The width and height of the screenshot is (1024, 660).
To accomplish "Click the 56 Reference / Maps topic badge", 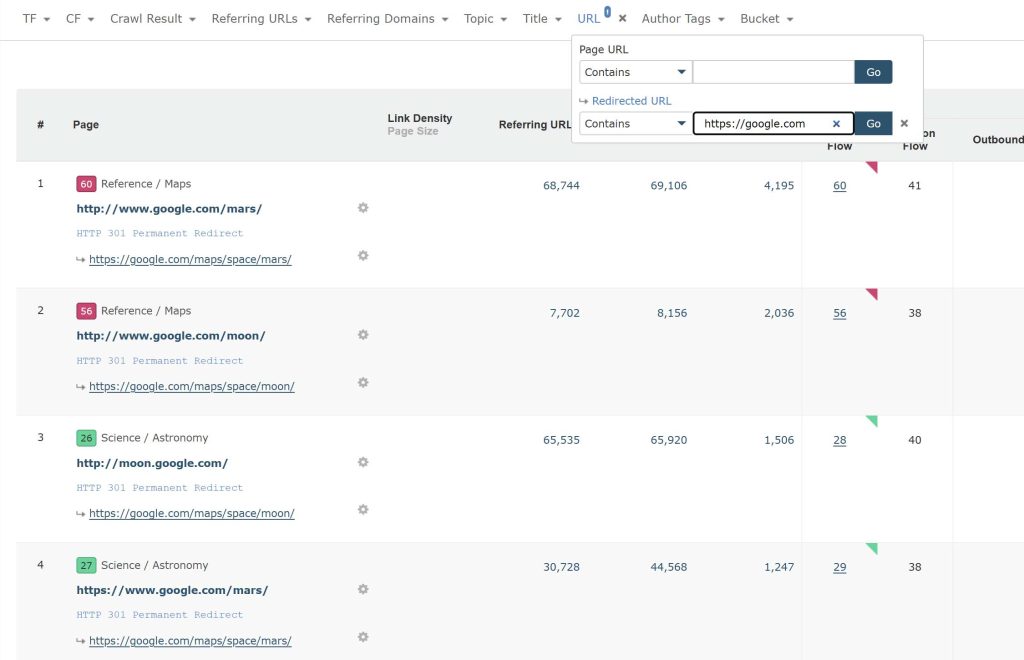I will pos(86,311).
